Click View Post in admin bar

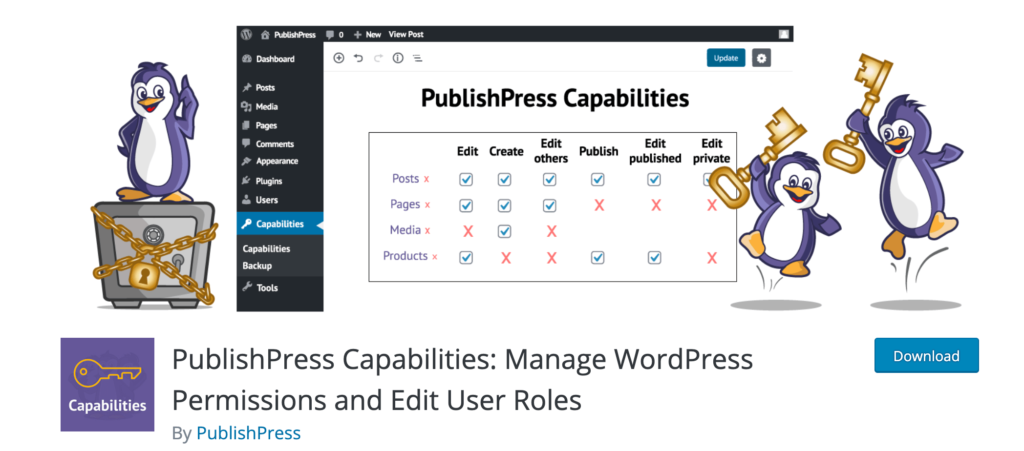pyautogui.click(x=406, y=35)
